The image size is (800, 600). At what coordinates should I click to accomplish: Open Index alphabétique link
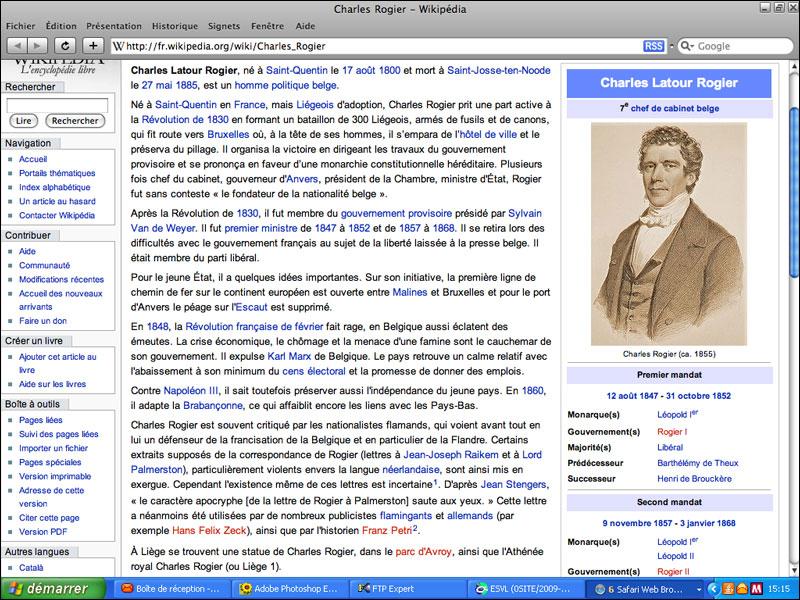point(55,187)
